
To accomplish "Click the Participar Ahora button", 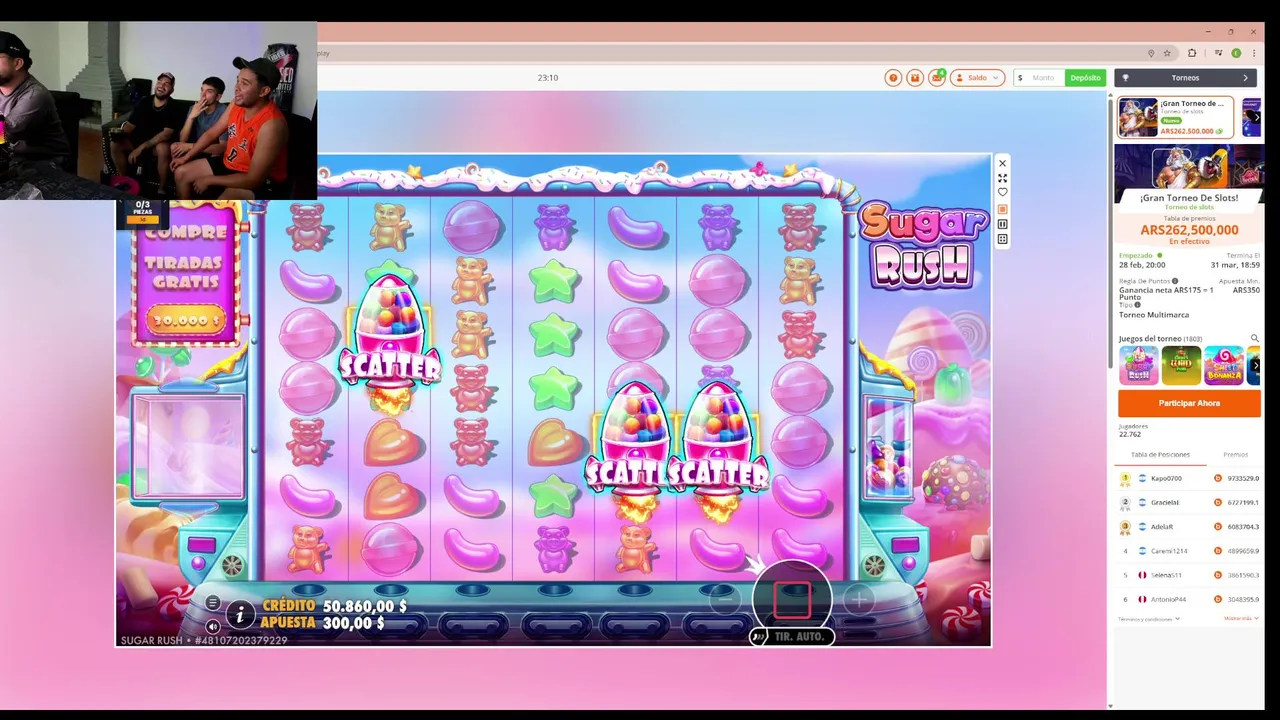I will [x=1189, y=403].
